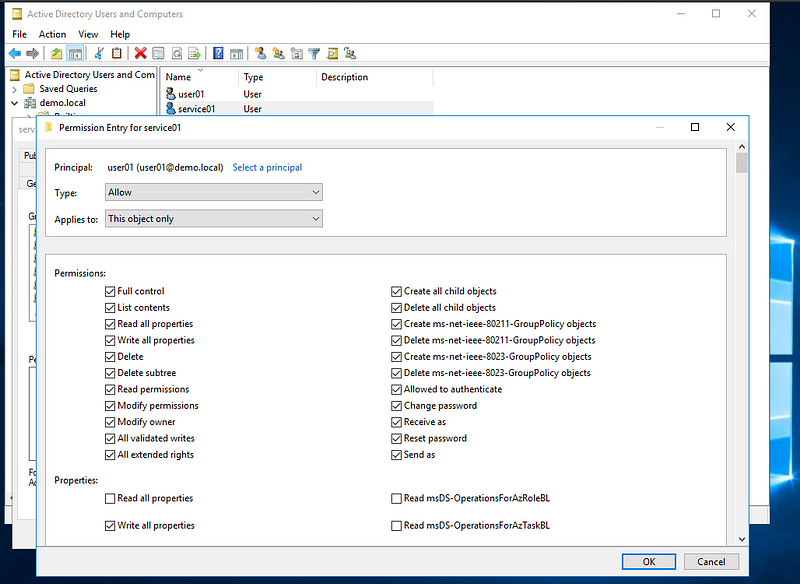The height and width of the screenshot is (584, 800).
Task: Click the Create new user toolbar icon
Action: [260, 53]
